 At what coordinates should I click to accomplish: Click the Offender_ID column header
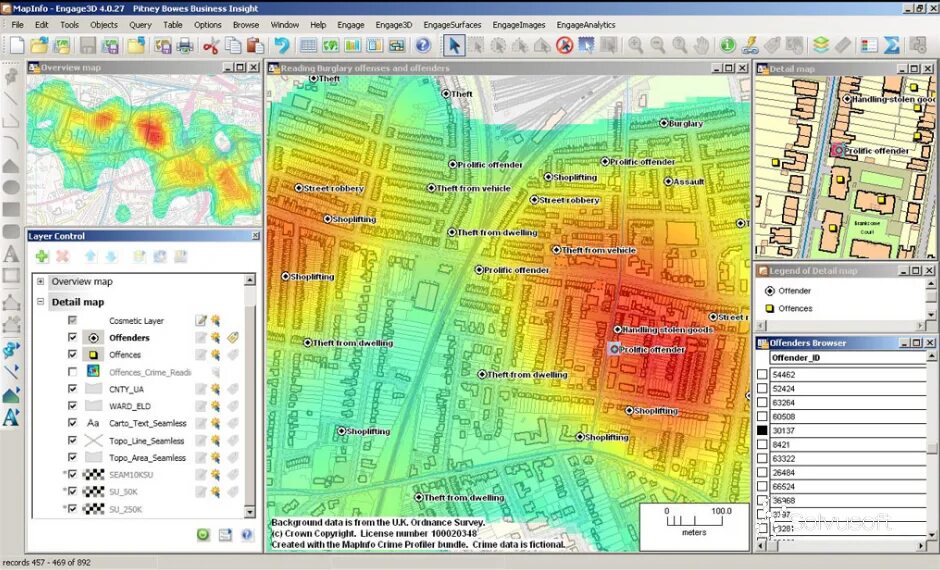click(x=848, y=358)
